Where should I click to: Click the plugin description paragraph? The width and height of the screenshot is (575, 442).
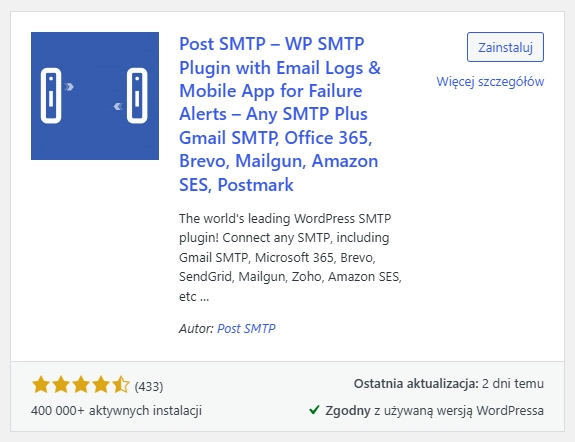pyautogui.click(x=290, y=257)
